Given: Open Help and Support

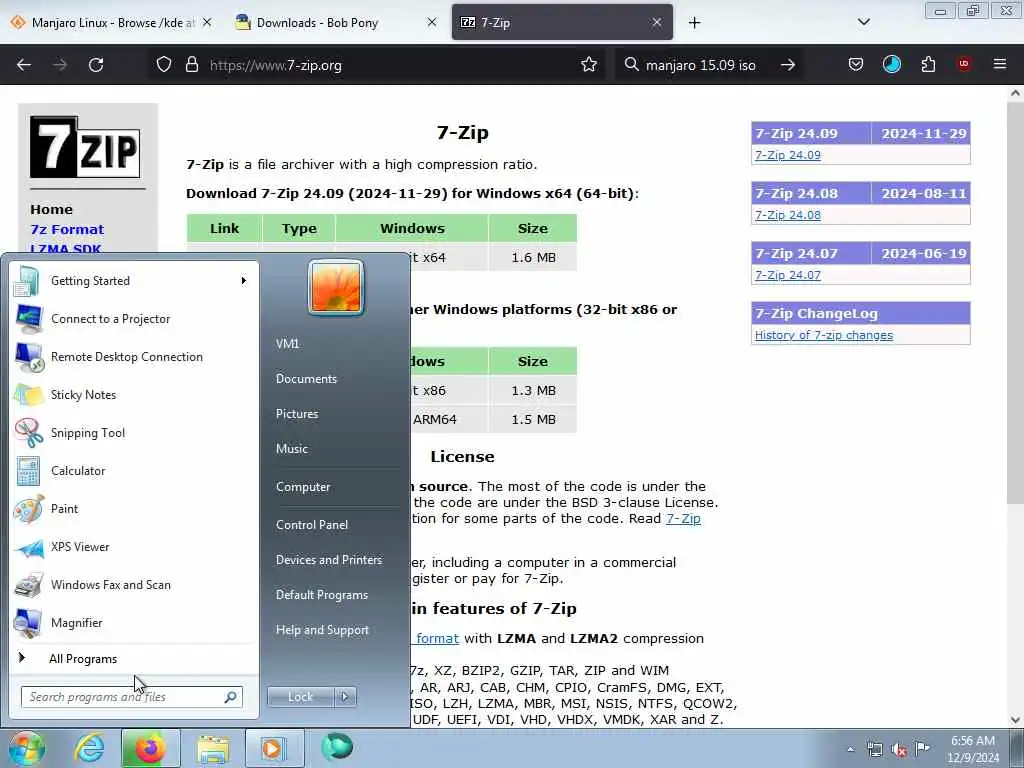Looking at the screenshot, I should pyautogui.click(x=323, y=630).
